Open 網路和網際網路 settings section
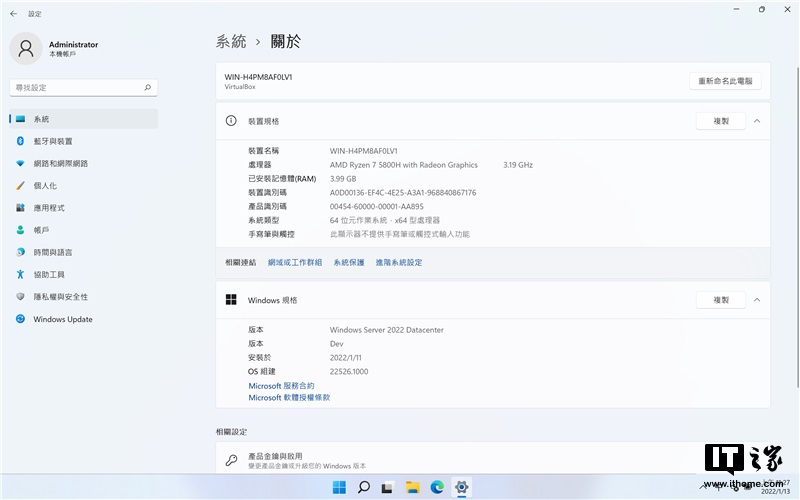 [x=60, y=163]
